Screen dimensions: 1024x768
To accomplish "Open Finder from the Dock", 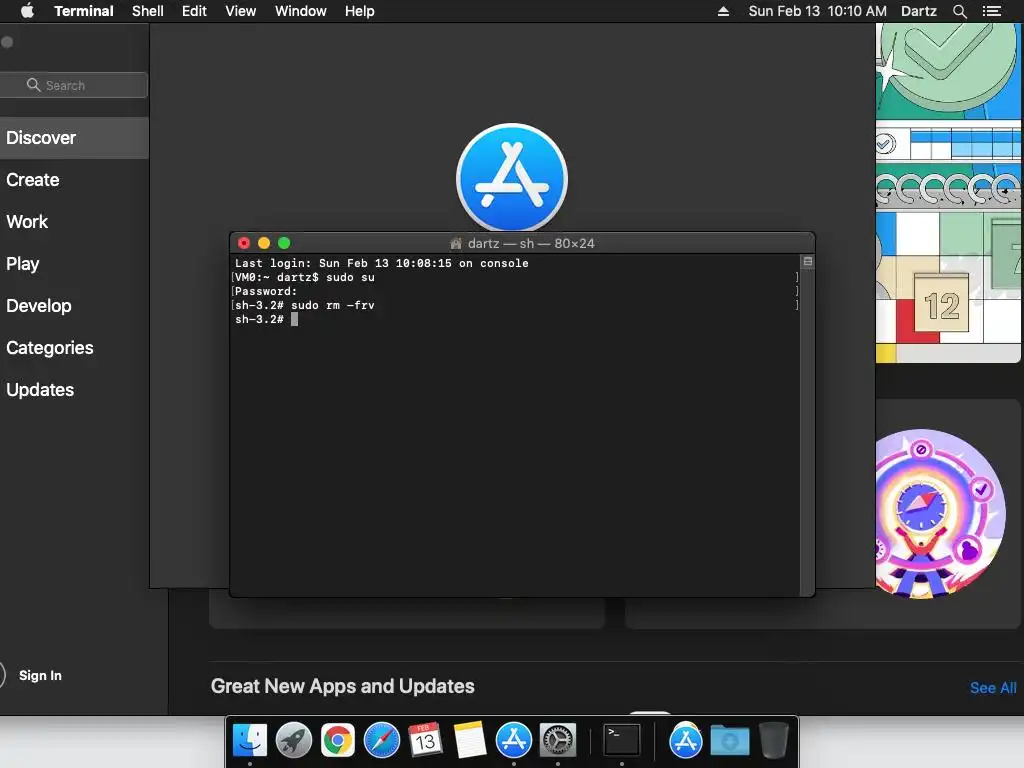I will click(x=250, y=741).
